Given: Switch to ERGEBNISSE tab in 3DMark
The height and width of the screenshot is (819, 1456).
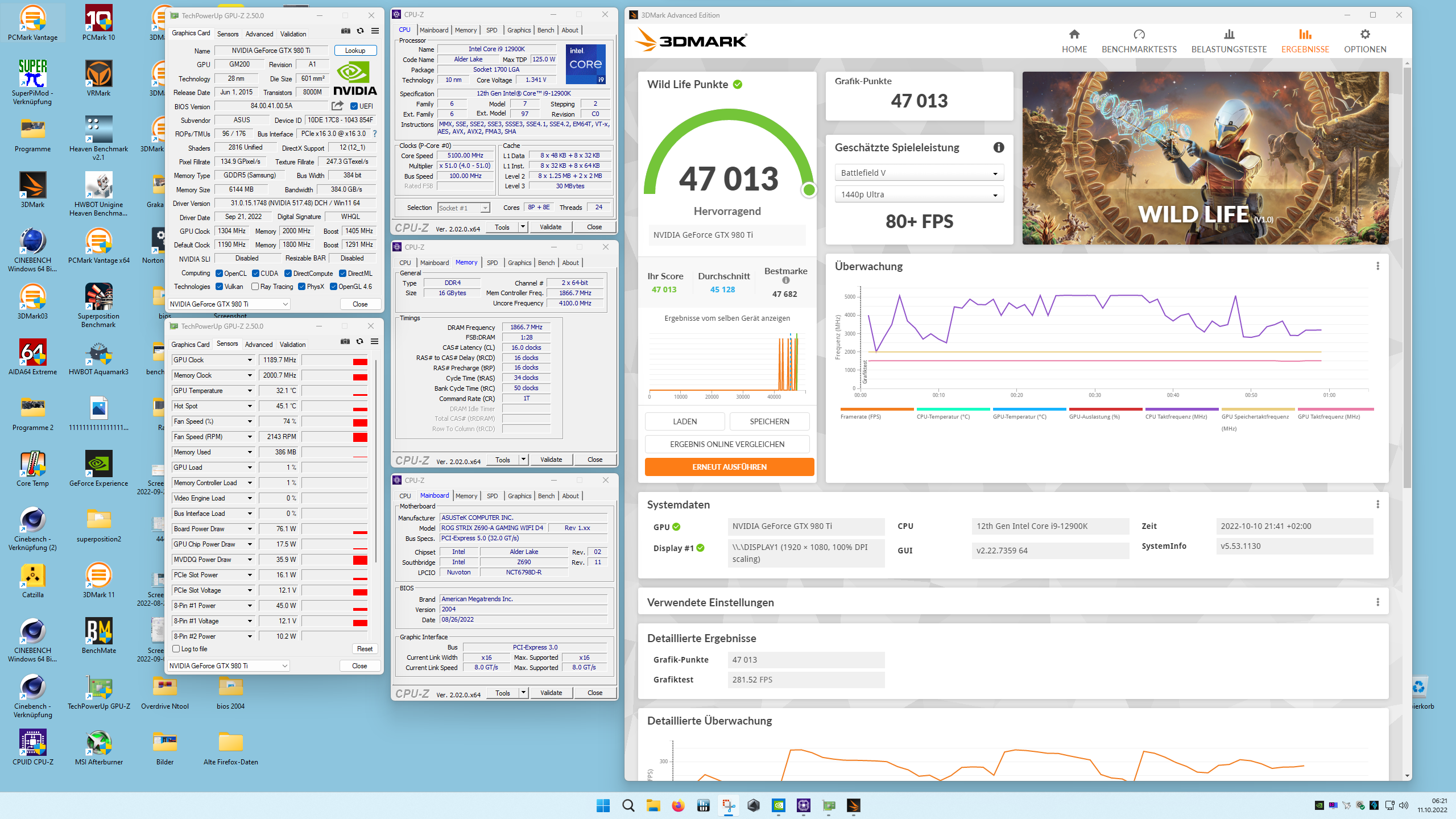Looking at the screenshot, I should (1305, 42).
